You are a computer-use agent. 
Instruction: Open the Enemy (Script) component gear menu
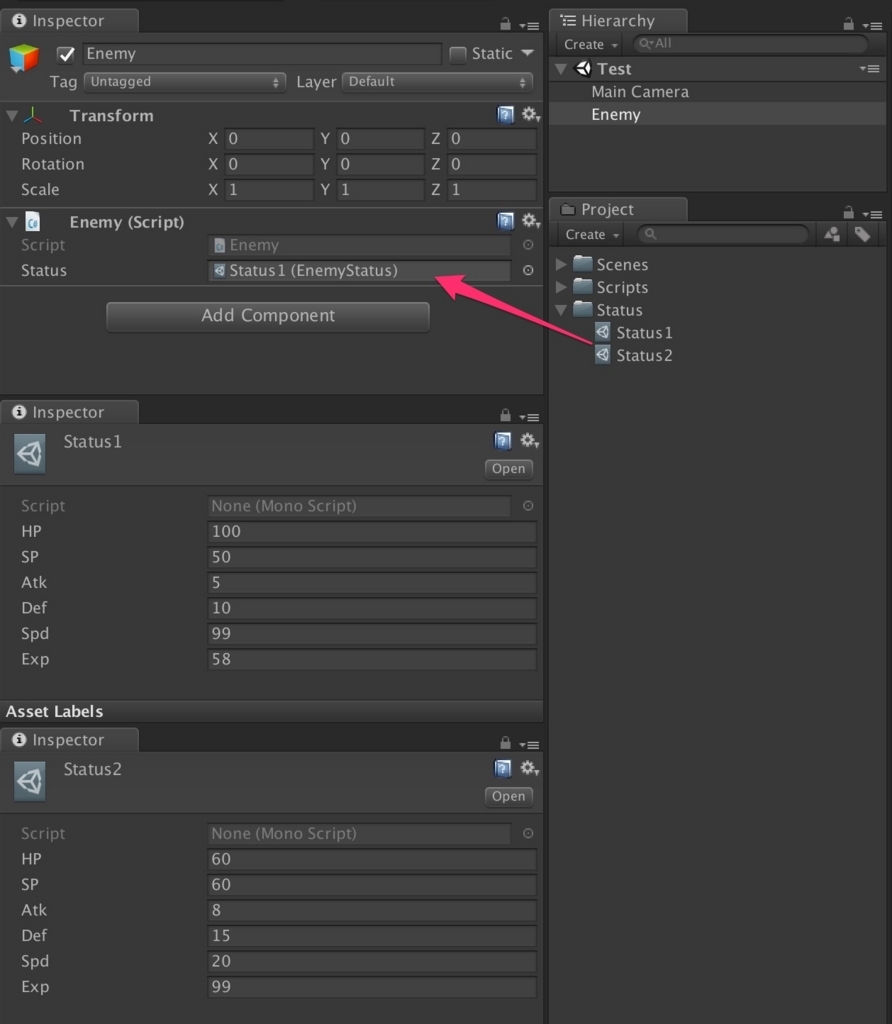coord(530,221)
